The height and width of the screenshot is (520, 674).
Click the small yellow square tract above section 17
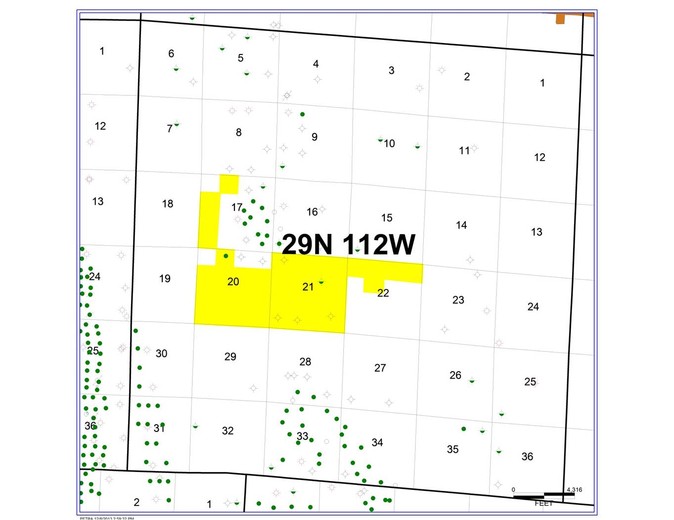point(229,184)
